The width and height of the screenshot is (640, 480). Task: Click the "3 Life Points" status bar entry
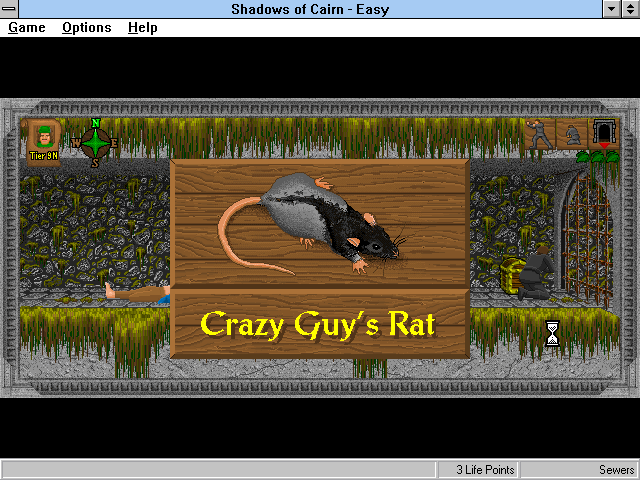click(x=478, y=470)
